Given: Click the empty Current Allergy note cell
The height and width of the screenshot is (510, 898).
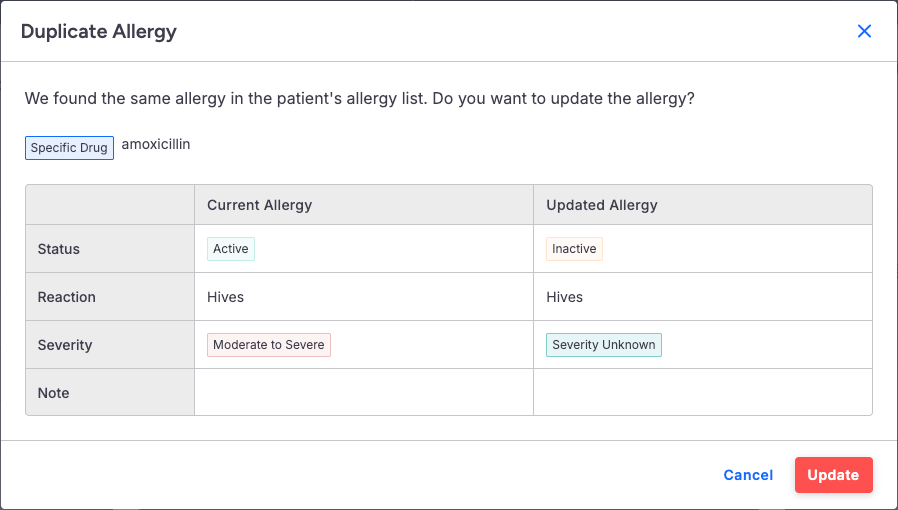Looking at the screenshot, I should 364,392.
